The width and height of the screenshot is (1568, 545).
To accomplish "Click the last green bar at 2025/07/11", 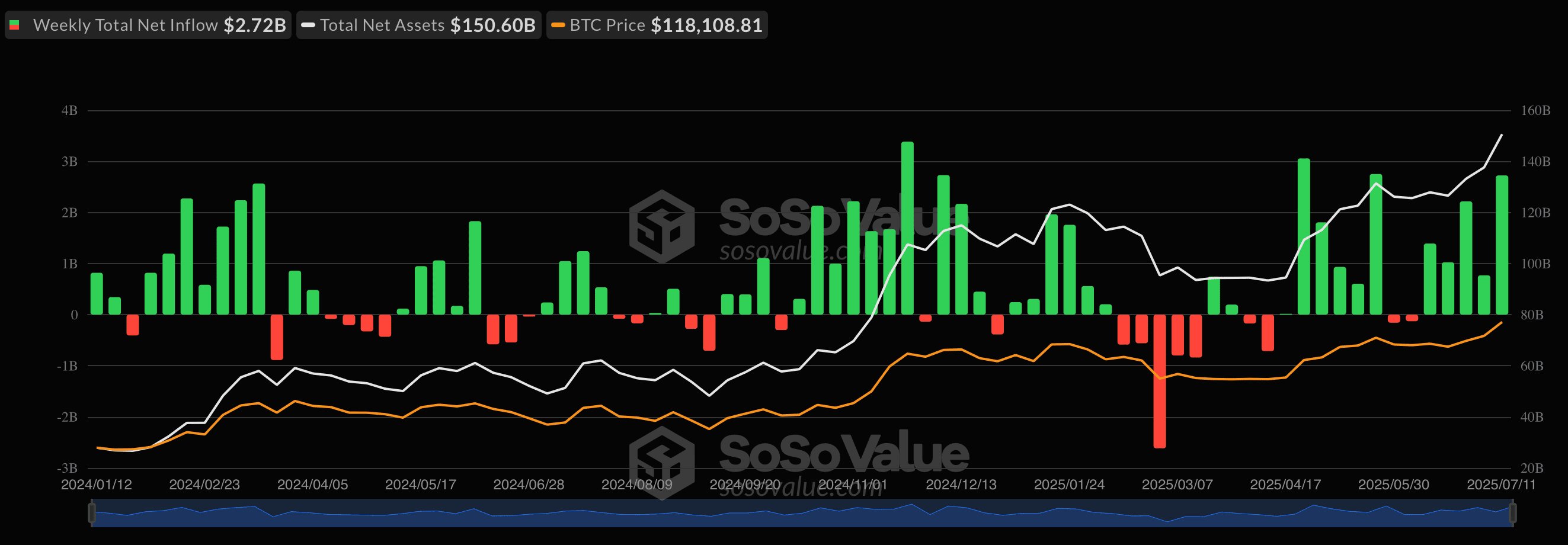I will 1502,245.
